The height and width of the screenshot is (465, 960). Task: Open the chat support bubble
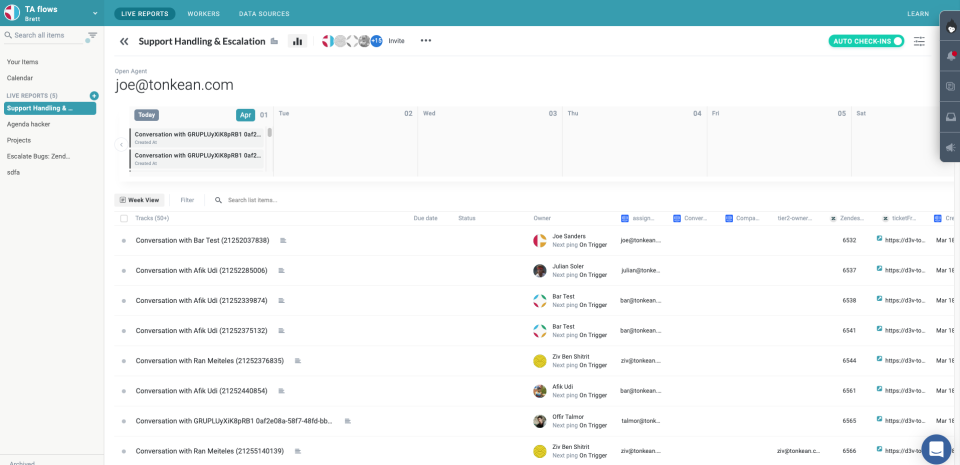pyautogui.click(x=936, y=449)
